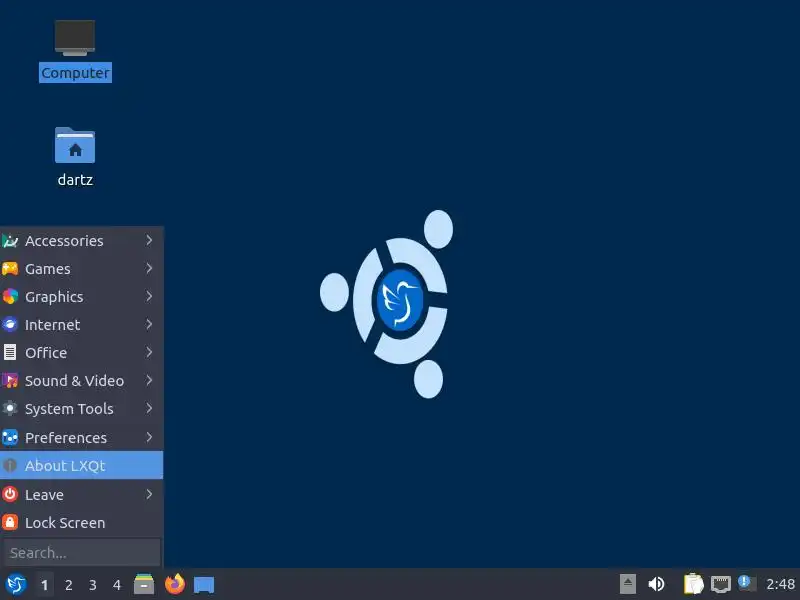Screen dimensions: 800x600
Task: Switch to workspace 3
Action: (x=92, y=585)
